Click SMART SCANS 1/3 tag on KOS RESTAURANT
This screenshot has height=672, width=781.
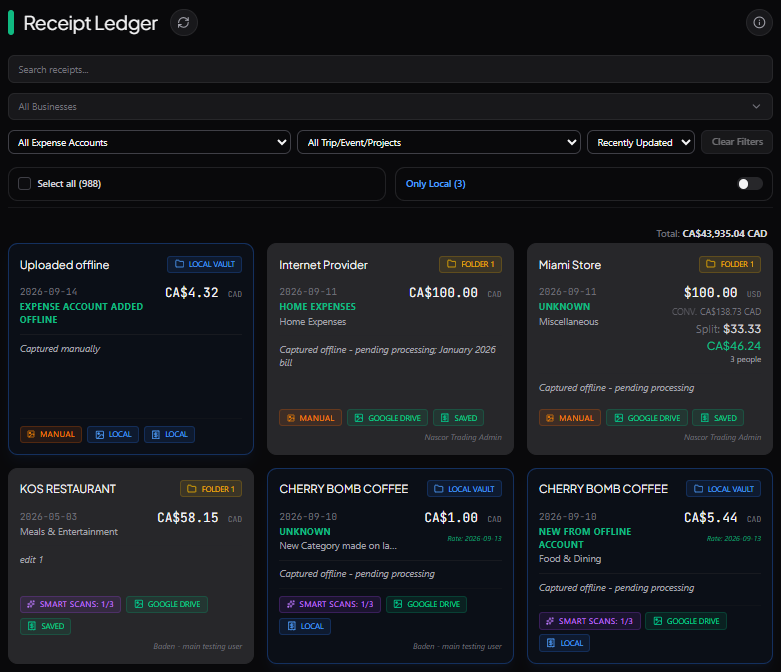[x=70, y=604]
